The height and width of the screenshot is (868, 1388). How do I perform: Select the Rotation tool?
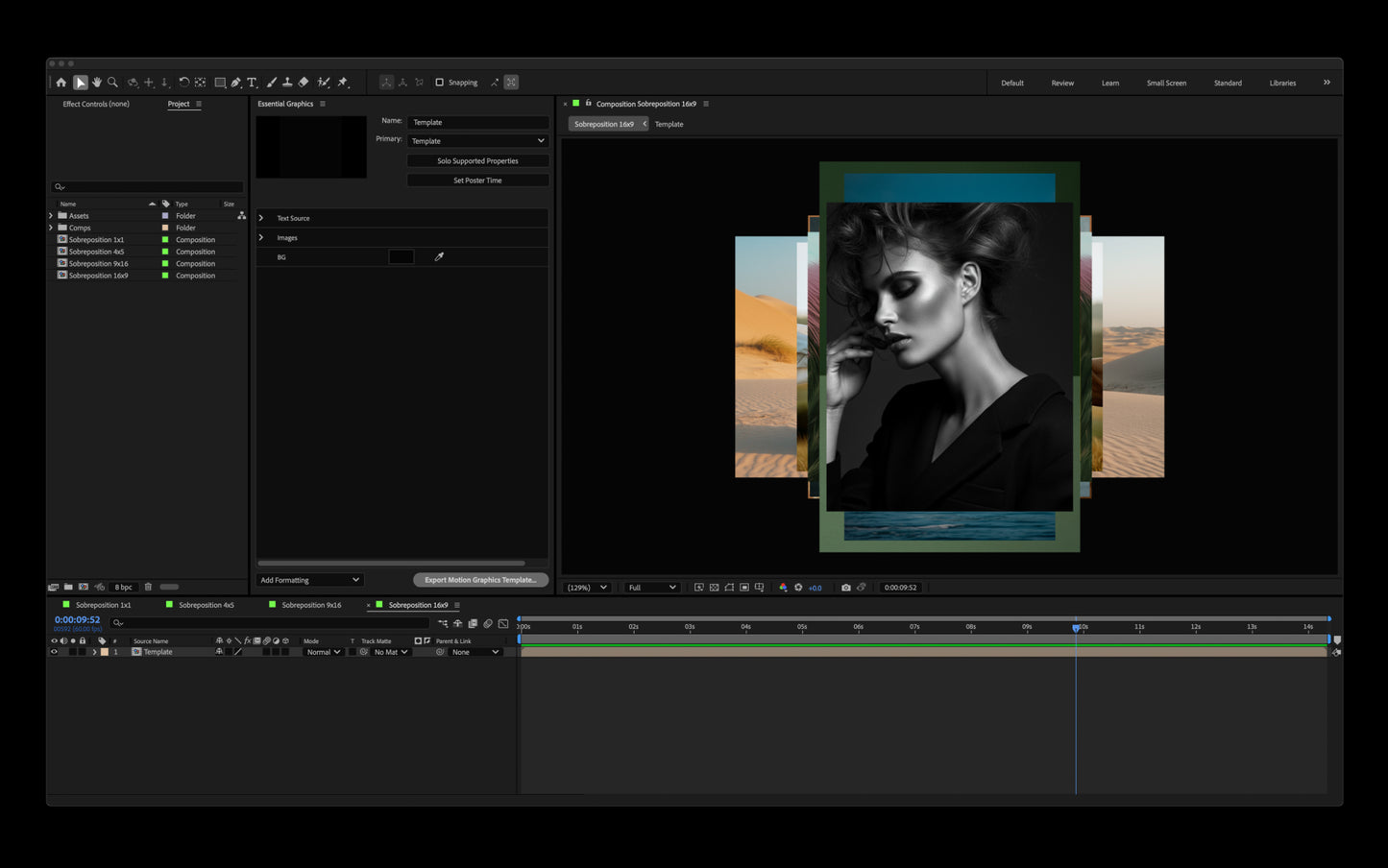click(183, 83)
